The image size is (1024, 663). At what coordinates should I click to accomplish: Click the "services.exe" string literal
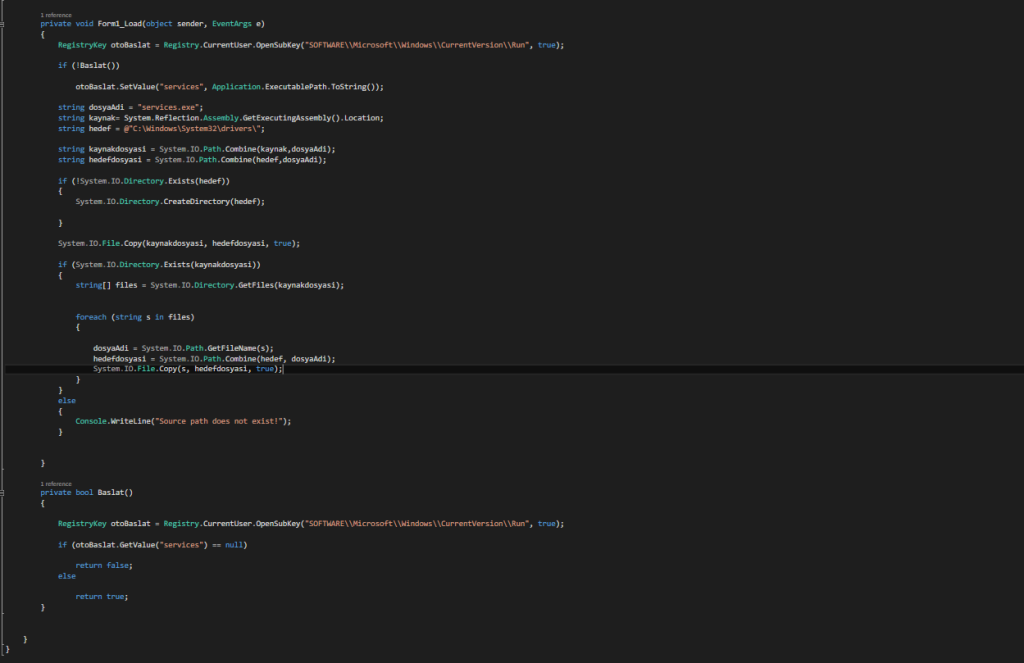170,108
